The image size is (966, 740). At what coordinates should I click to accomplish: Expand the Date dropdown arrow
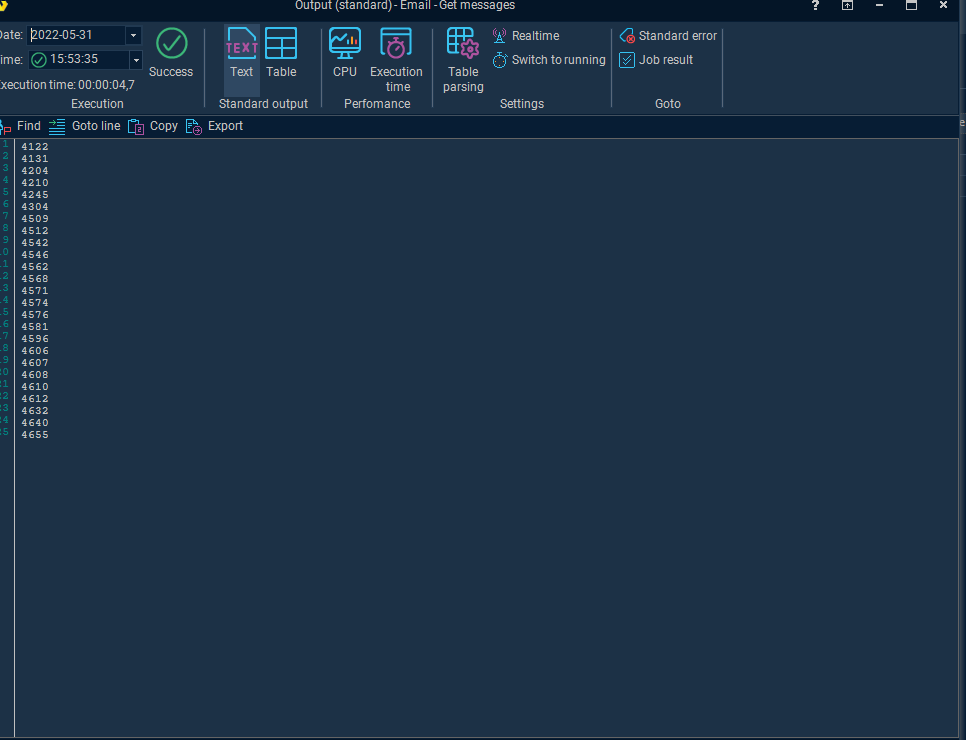(x=134, y=36)
